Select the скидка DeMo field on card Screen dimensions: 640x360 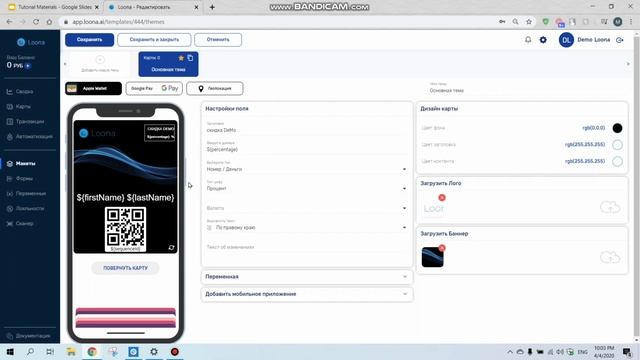click(x=160, y=132)
